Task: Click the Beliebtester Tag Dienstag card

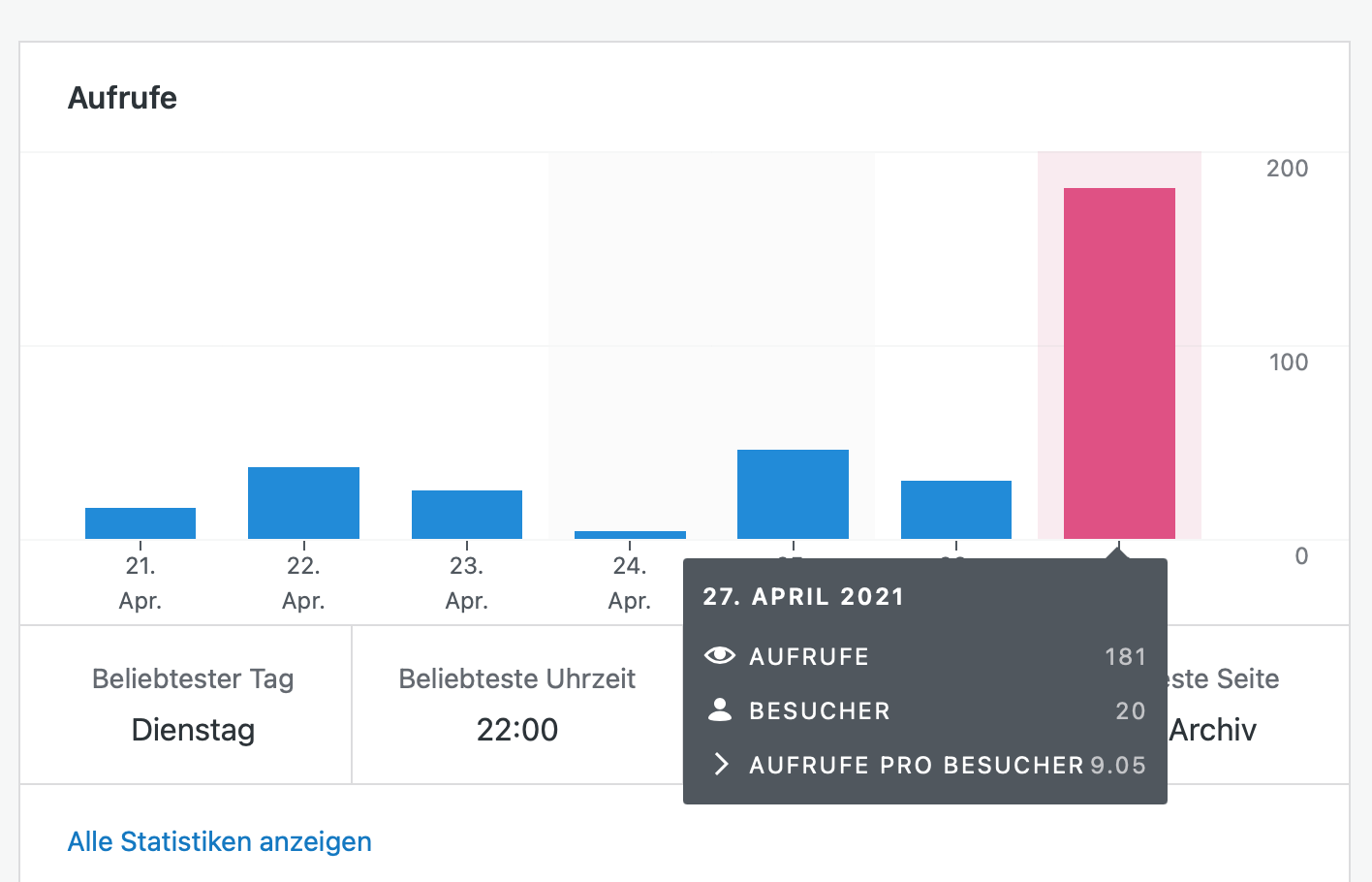Action: (193, 705)
